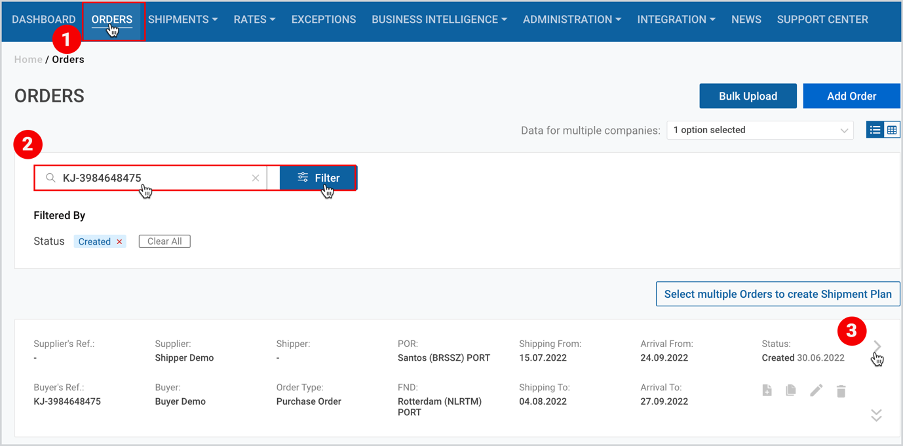This screenshot has height=446, width=904.
Task: Click the trash delete order icon
Action: [x=841, y=391]
